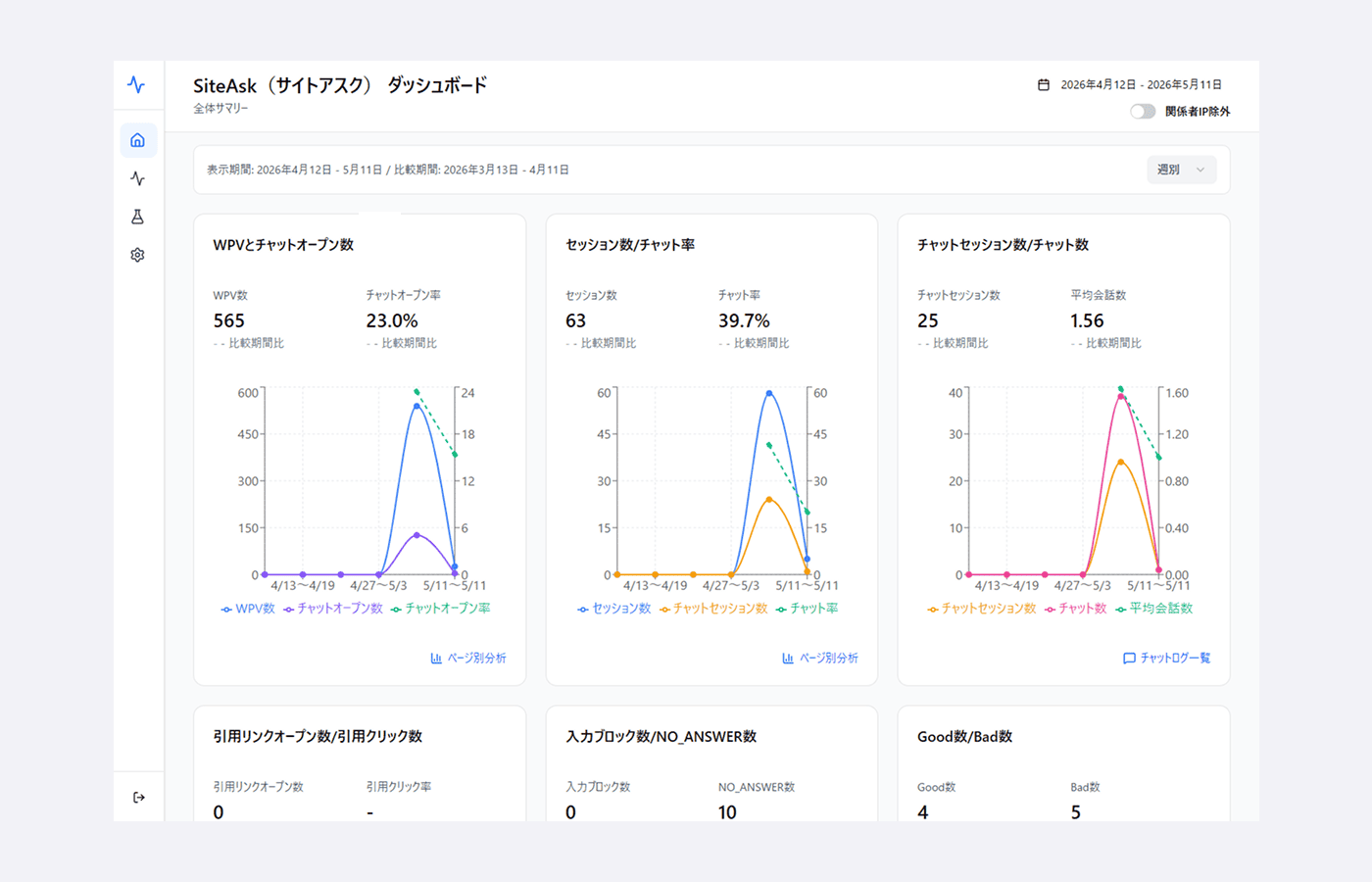Viewport: 1372px width, 882px height.
Task: Click the Good数/Bad数 card title
Action: point(964,737)
